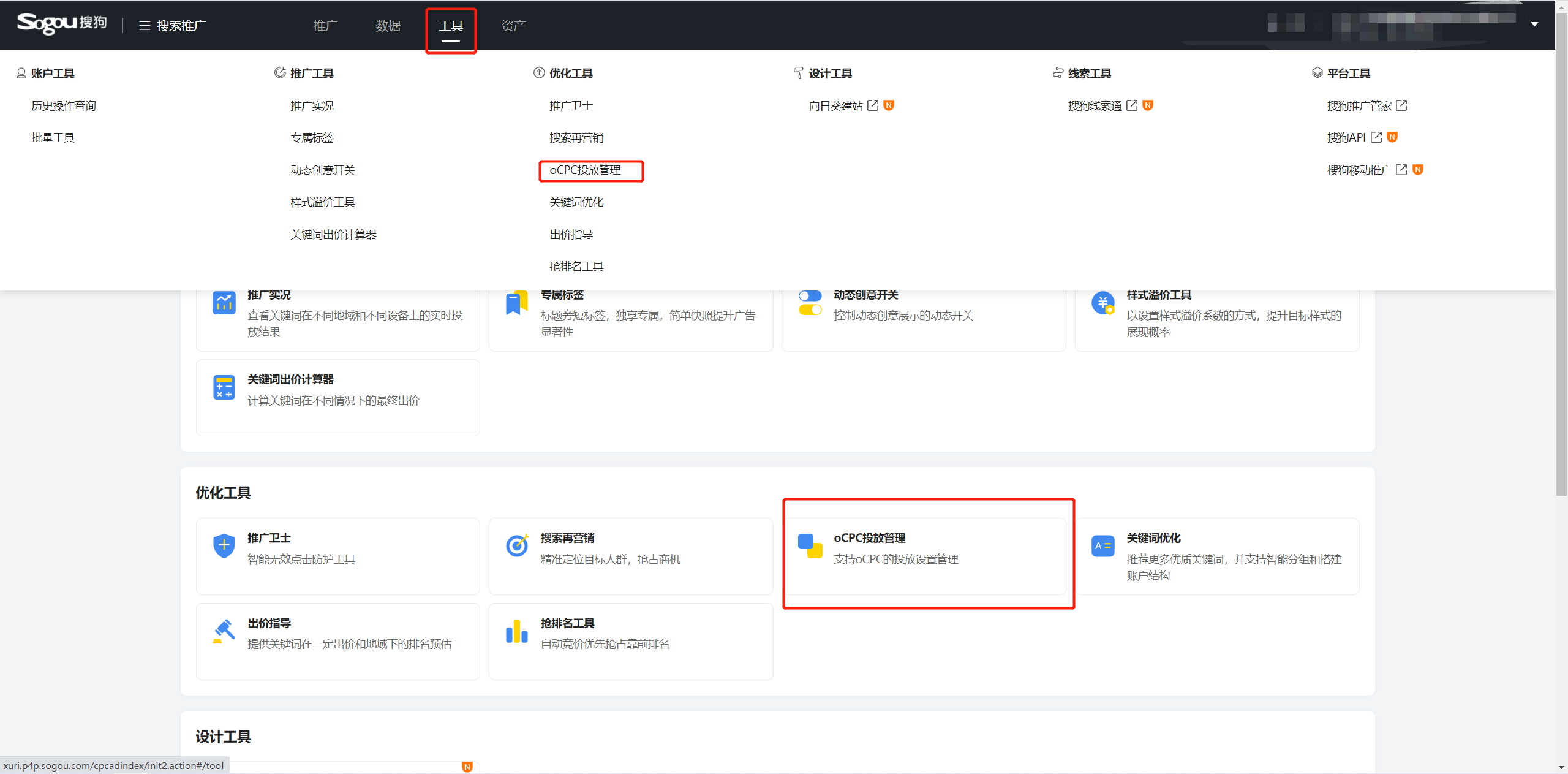Select oCPC投放管理 in the dropdown menu
The width and height of the screenshot is (1568, 774).
585,170
